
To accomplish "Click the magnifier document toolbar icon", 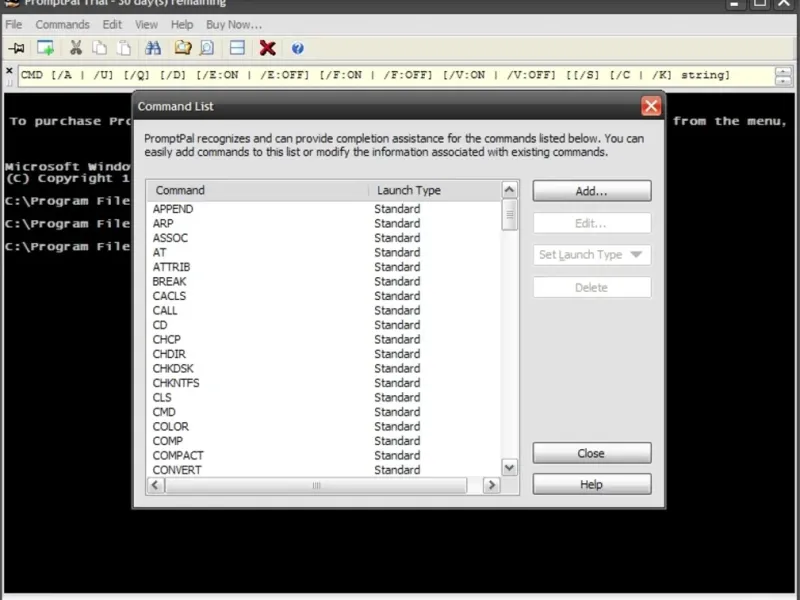I will [207, 48].
